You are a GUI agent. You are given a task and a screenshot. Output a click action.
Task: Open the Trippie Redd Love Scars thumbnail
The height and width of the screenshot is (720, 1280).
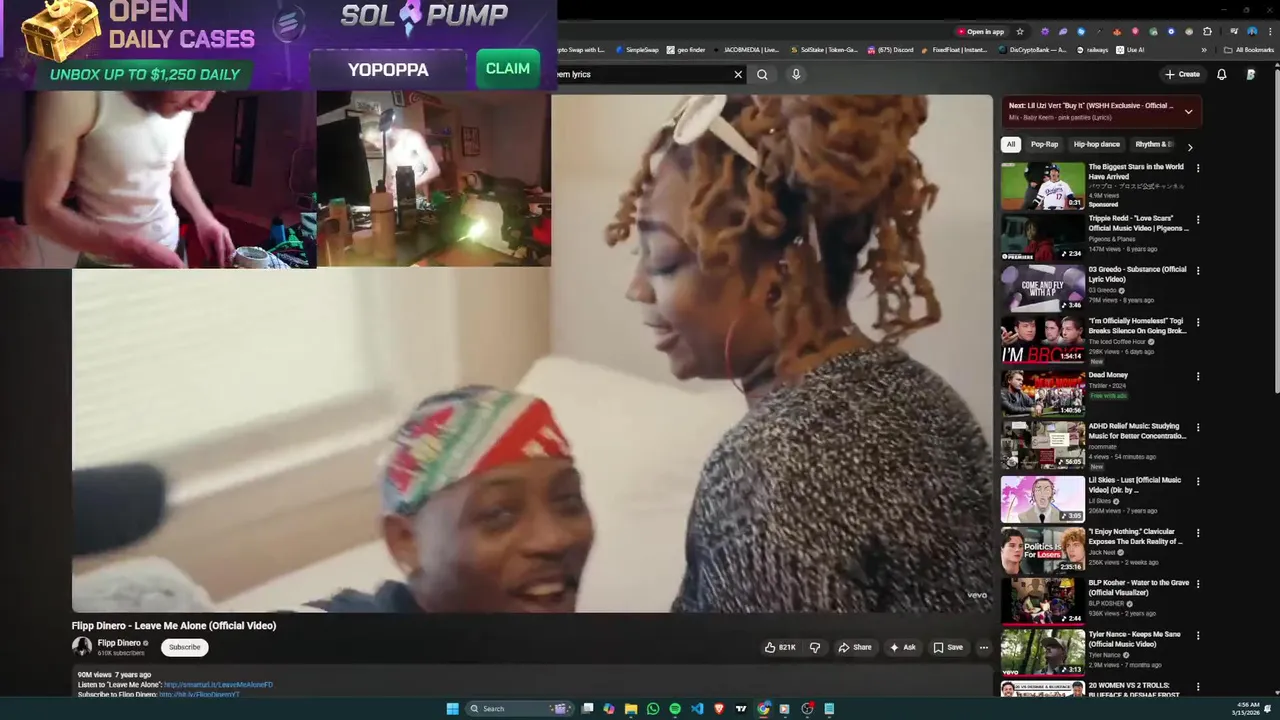pos(1042,237)
